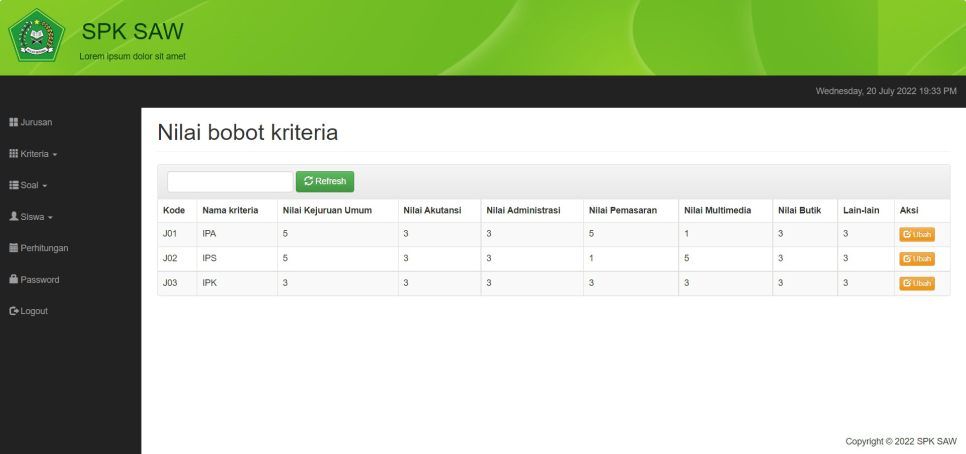The image size is (966, 454).
Task: Open the Perhitungan menu item
Action: pyautogui.click(x=44, y=248)
